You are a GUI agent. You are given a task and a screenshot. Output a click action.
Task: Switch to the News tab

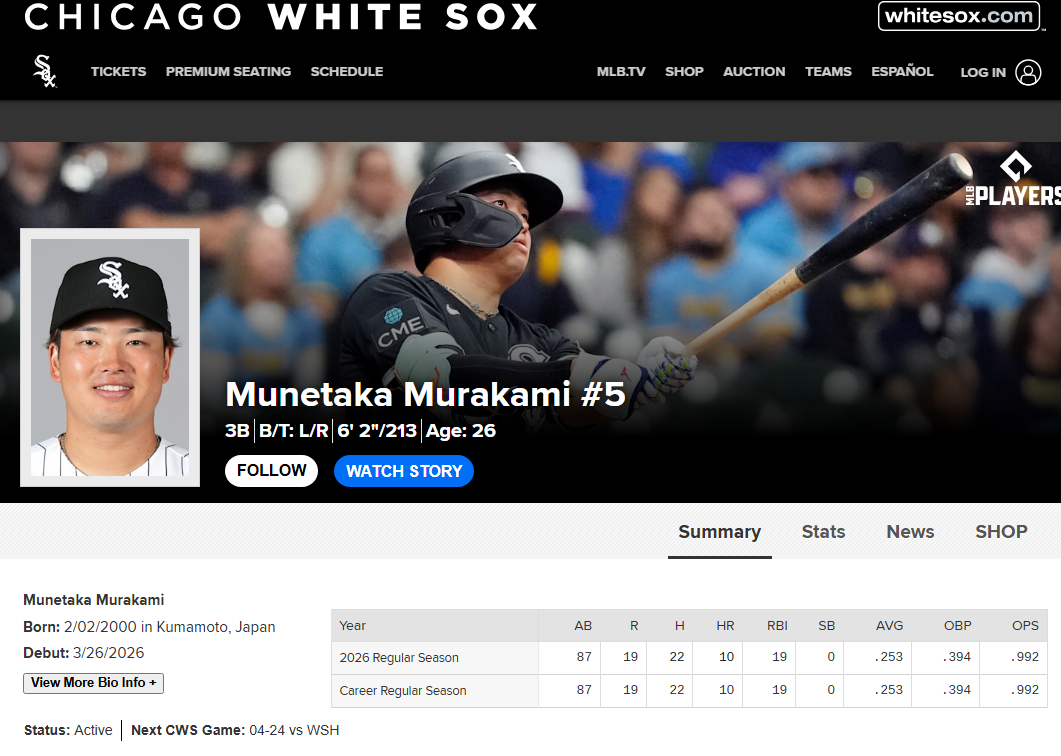click(910, 533)
